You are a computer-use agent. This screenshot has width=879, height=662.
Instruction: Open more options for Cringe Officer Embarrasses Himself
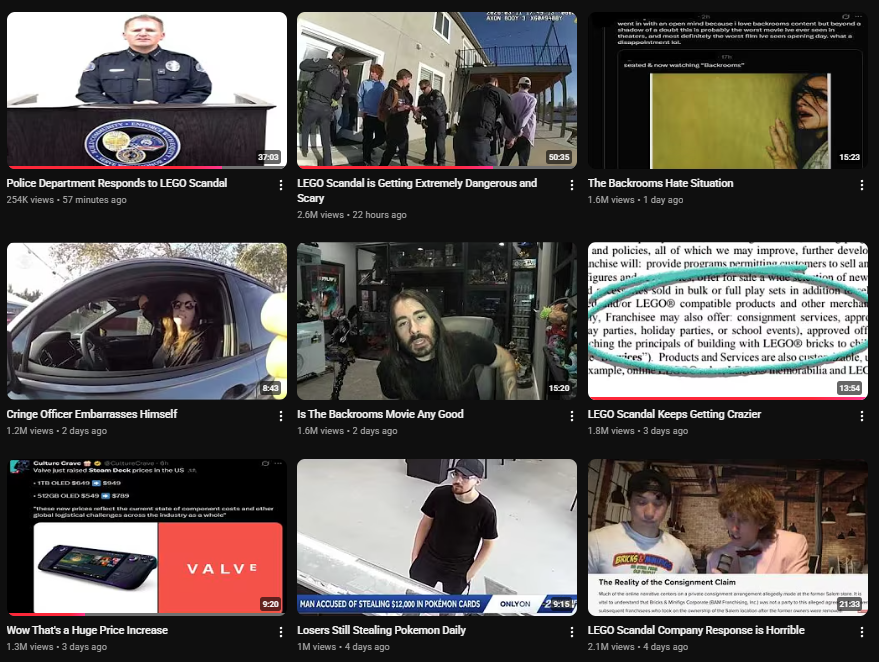click(281, 416)
